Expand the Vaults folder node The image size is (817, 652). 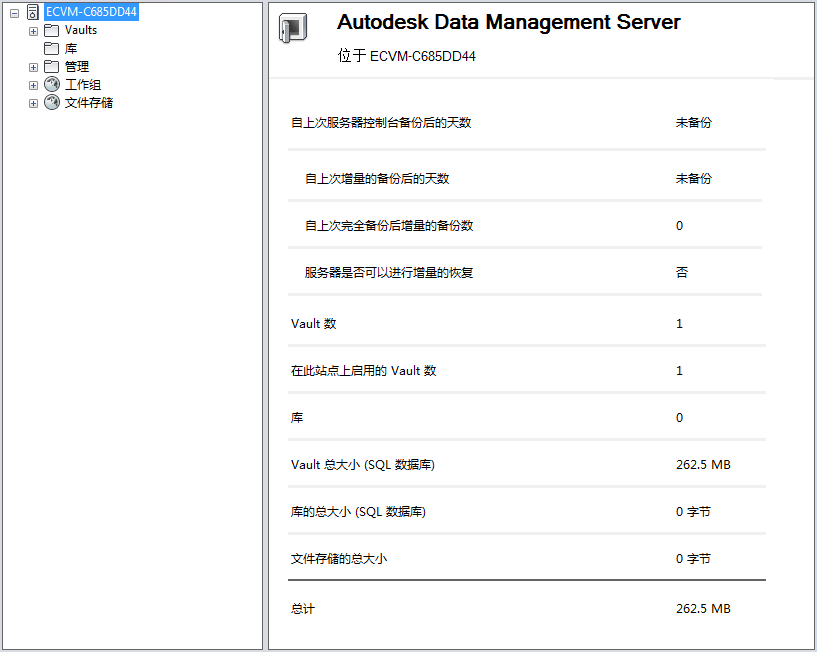pos(33,31)
